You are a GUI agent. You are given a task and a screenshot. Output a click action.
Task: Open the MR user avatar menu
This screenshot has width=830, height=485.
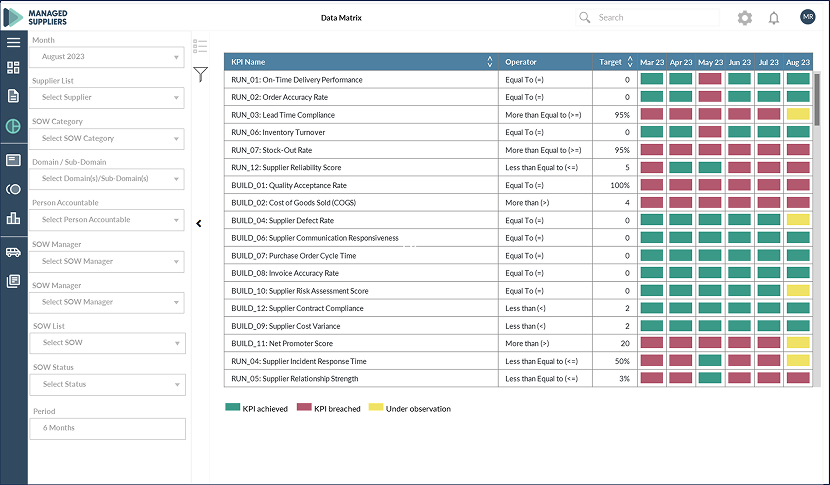808,17
